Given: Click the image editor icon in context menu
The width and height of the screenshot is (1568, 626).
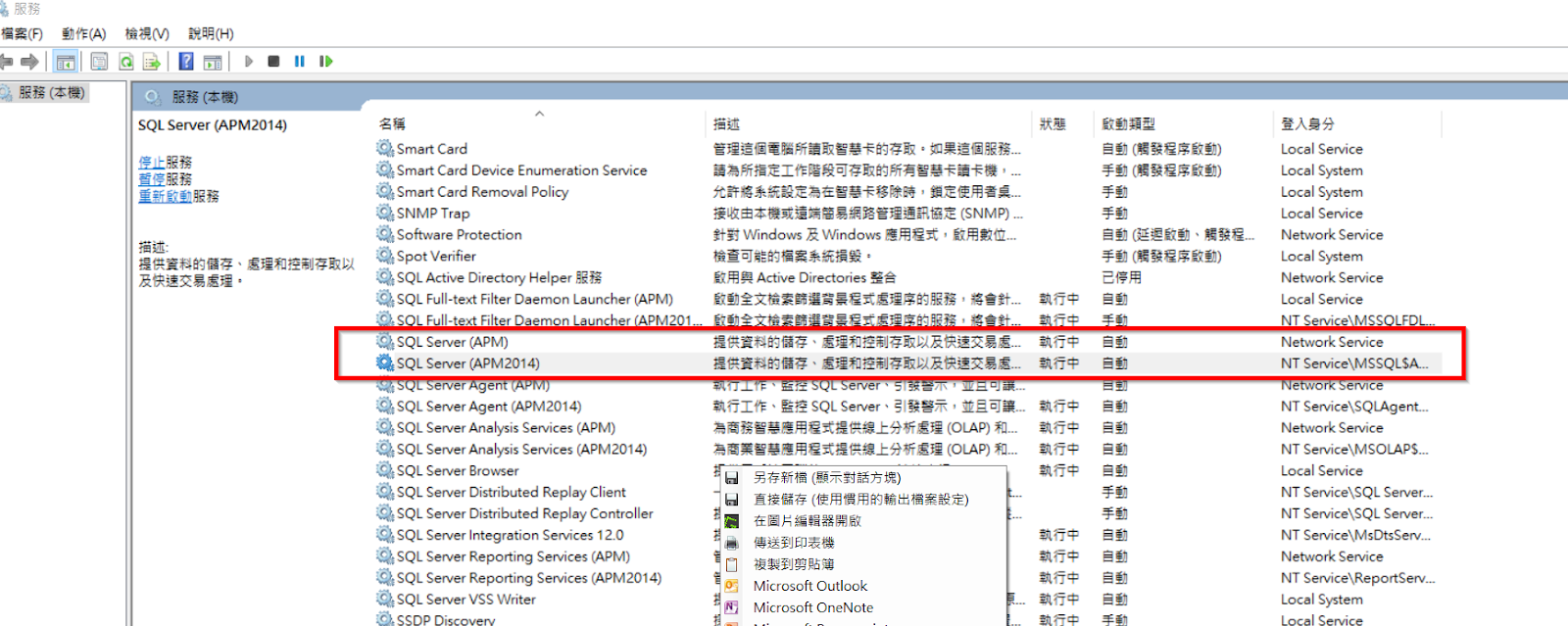Looking at the screenshot, I should (x=731, y=521).
